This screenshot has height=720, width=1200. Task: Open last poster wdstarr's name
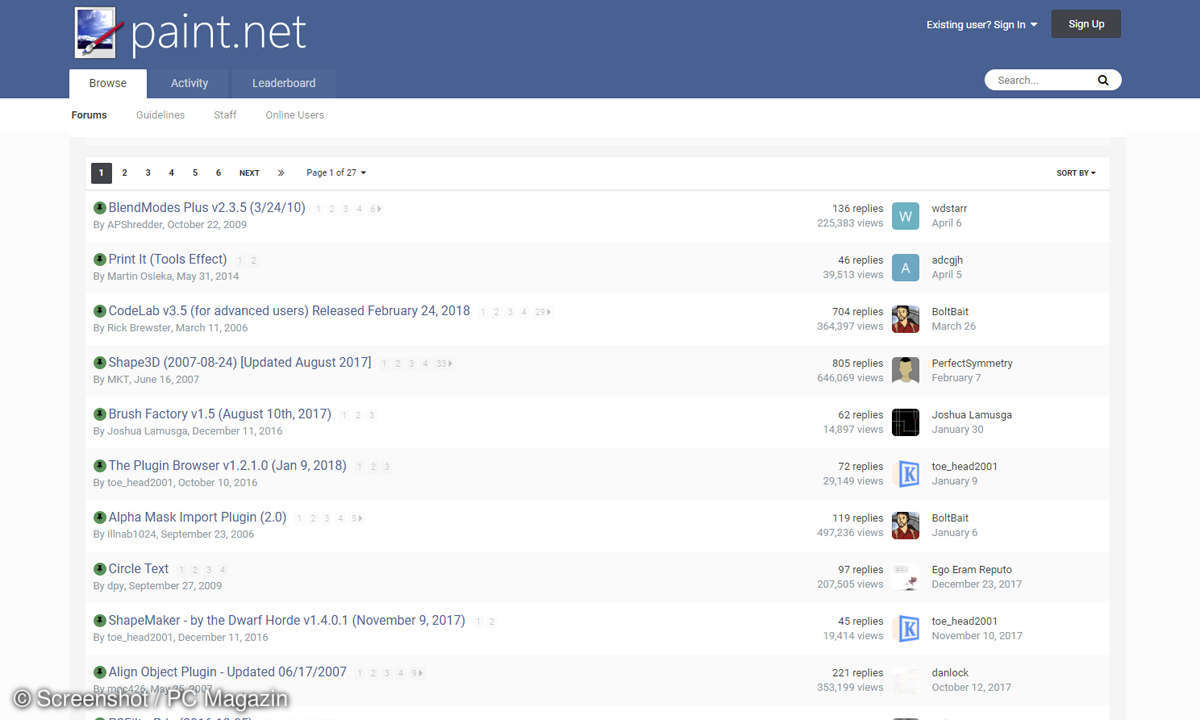pos(949,209)
